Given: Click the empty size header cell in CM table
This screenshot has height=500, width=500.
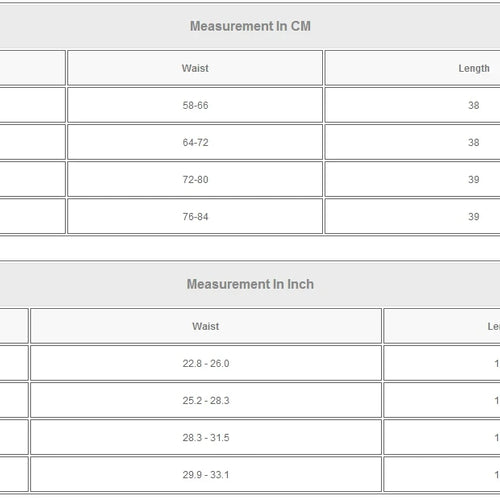Looking at the screenshot, I should [32, 68].
